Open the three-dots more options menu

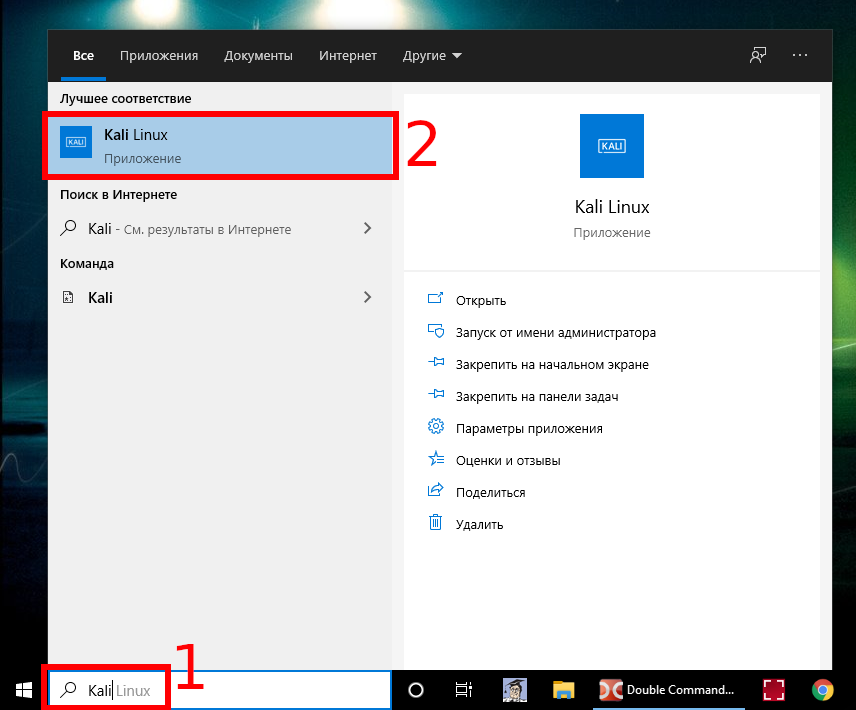point(800,56)
